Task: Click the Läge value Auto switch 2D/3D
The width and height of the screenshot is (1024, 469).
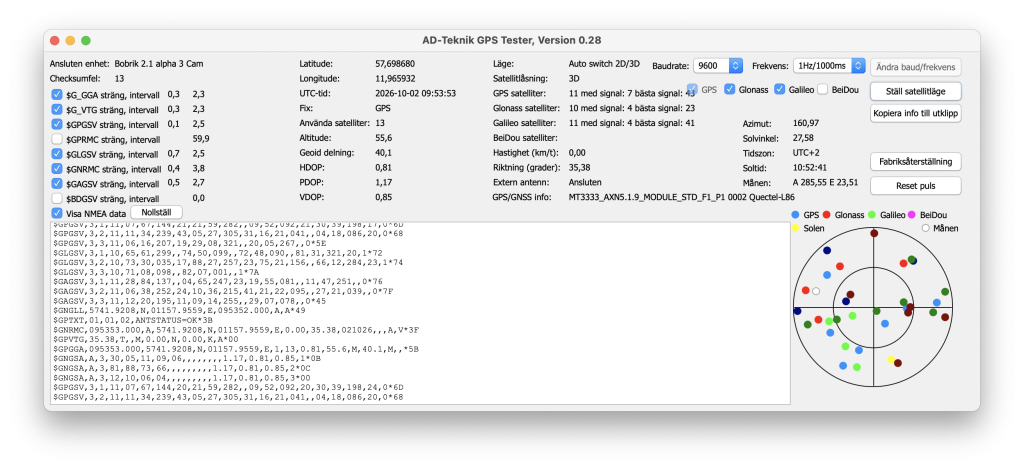Action: point(605,64)
